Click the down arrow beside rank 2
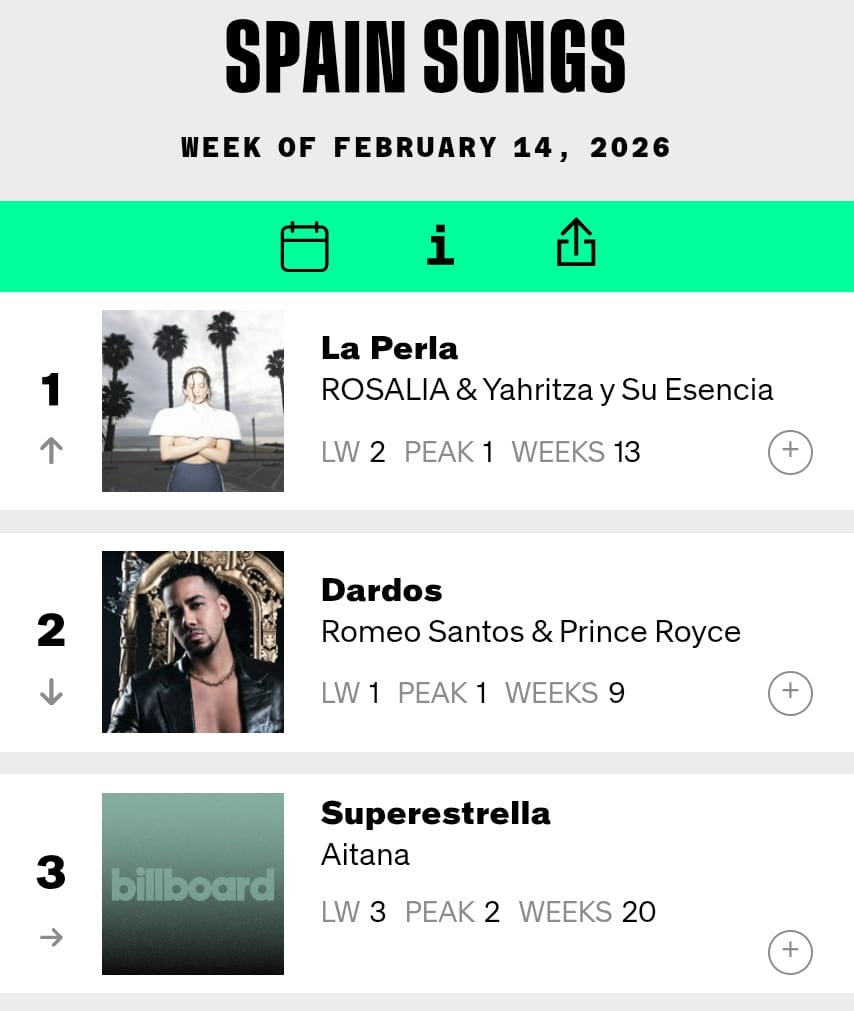 [51, 692]
